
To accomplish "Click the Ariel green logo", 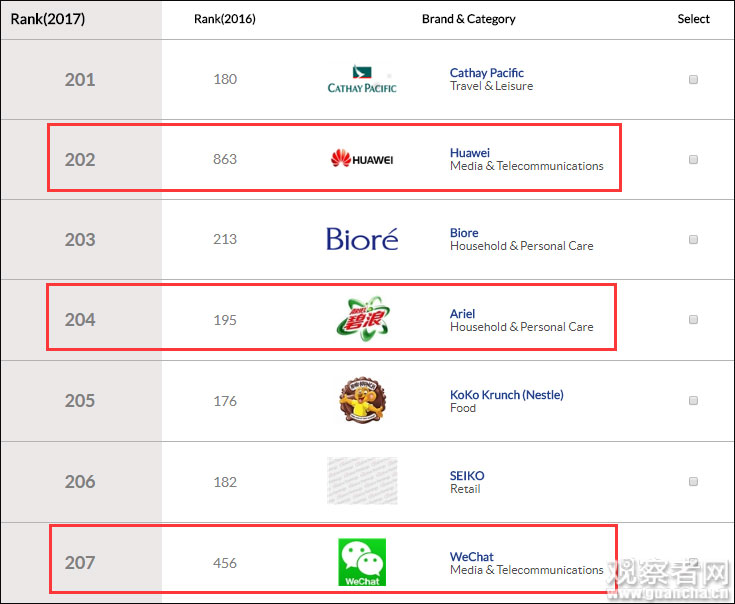I will (x=362, y=319).
